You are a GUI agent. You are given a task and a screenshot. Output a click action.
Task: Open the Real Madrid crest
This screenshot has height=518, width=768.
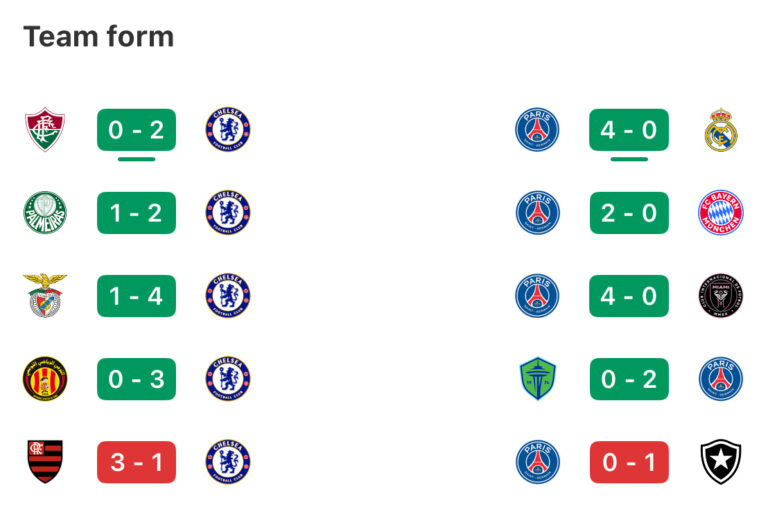(x=721, y=130)
